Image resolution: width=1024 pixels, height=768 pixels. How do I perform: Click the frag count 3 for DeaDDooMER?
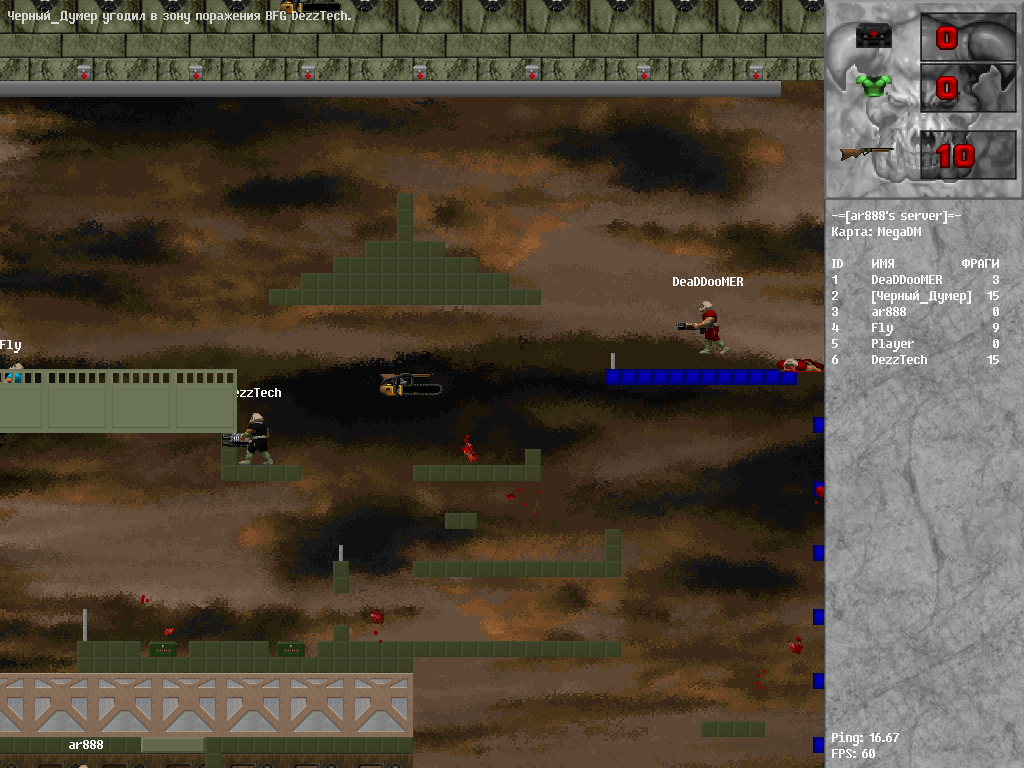click(995, 280)
